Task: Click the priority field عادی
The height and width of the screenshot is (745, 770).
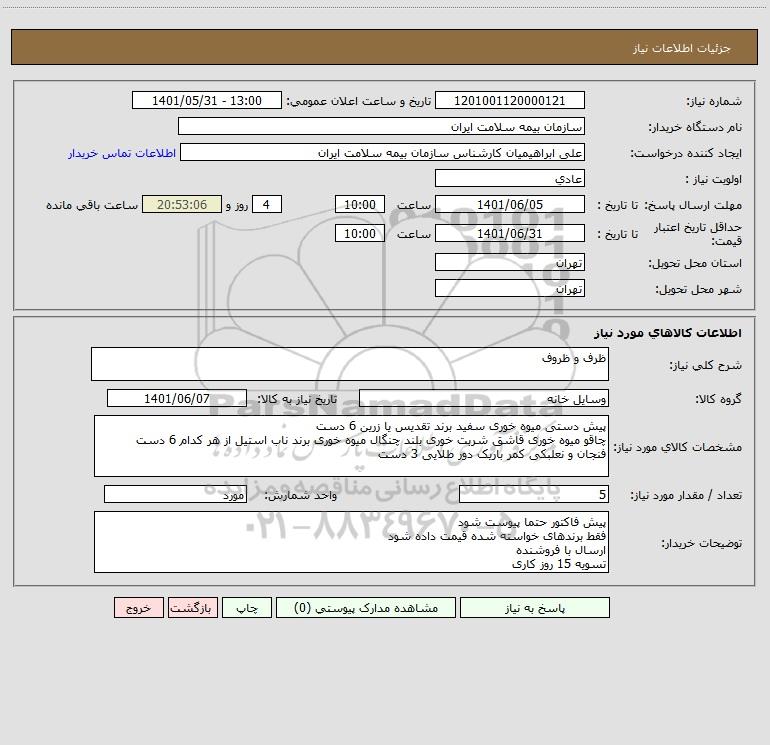Action: pyautogui.click(x=510, y=179)
